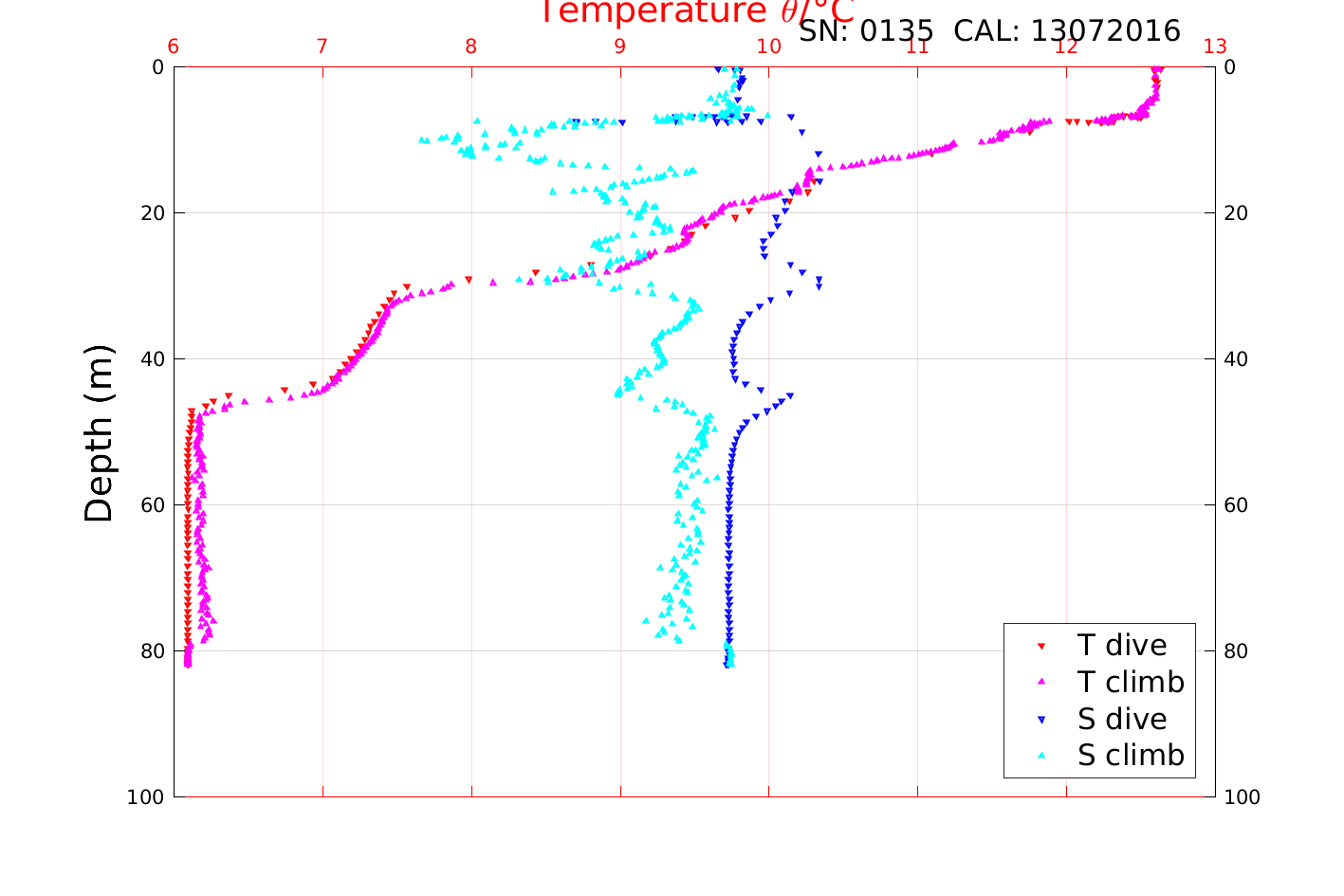Click the cyan S climb legend marker

pos(1040,756)
